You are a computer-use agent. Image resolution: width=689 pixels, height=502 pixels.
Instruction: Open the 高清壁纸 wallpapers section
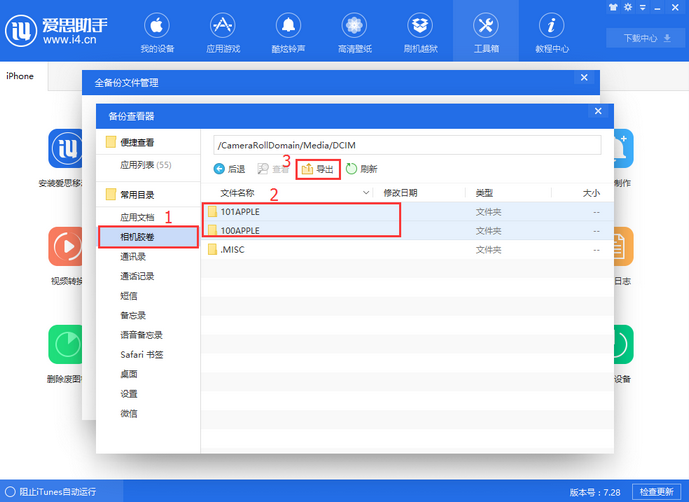[353, 31]
